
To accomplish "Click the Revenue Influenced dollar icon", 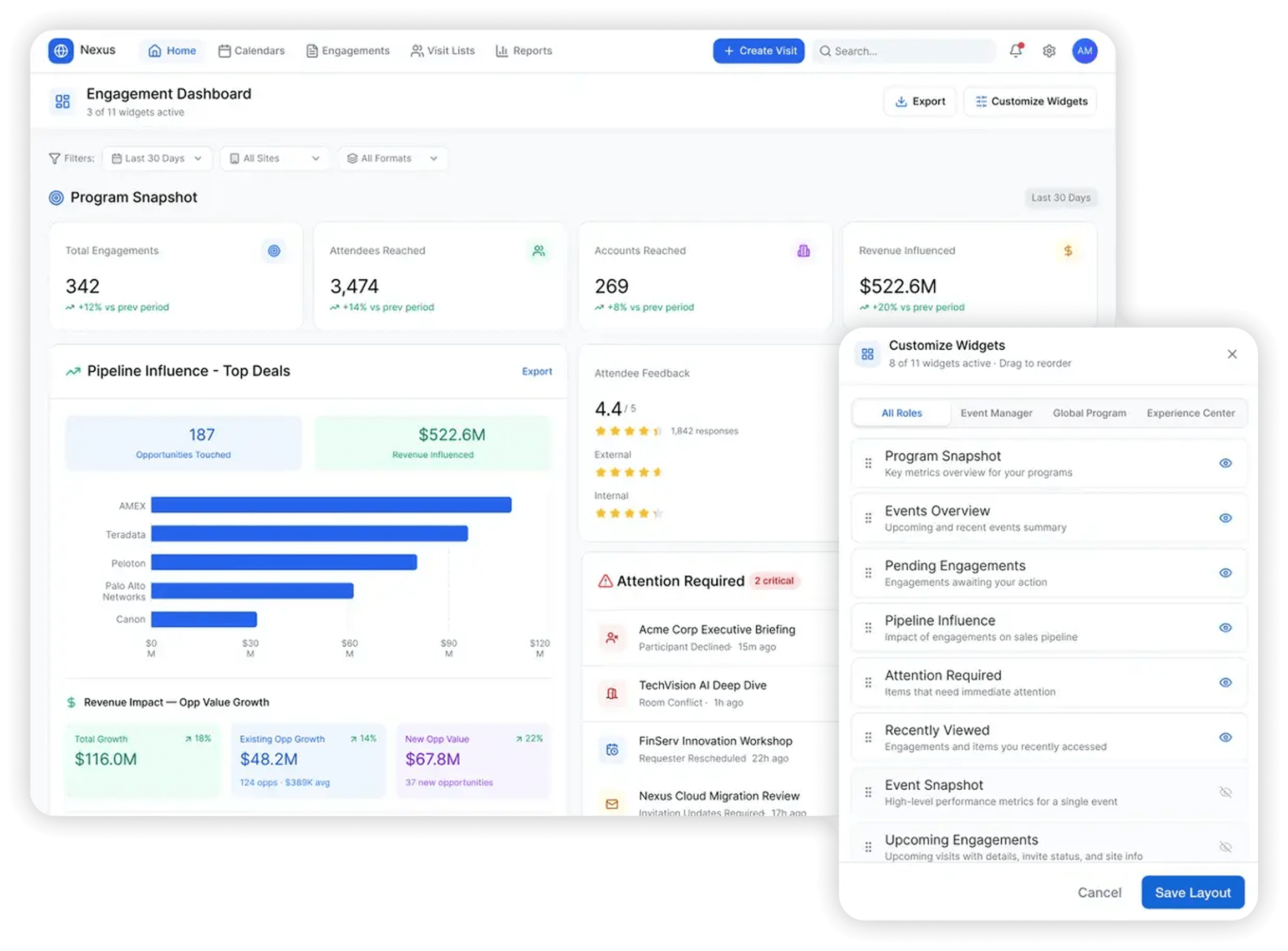I will click(1068, 251).
